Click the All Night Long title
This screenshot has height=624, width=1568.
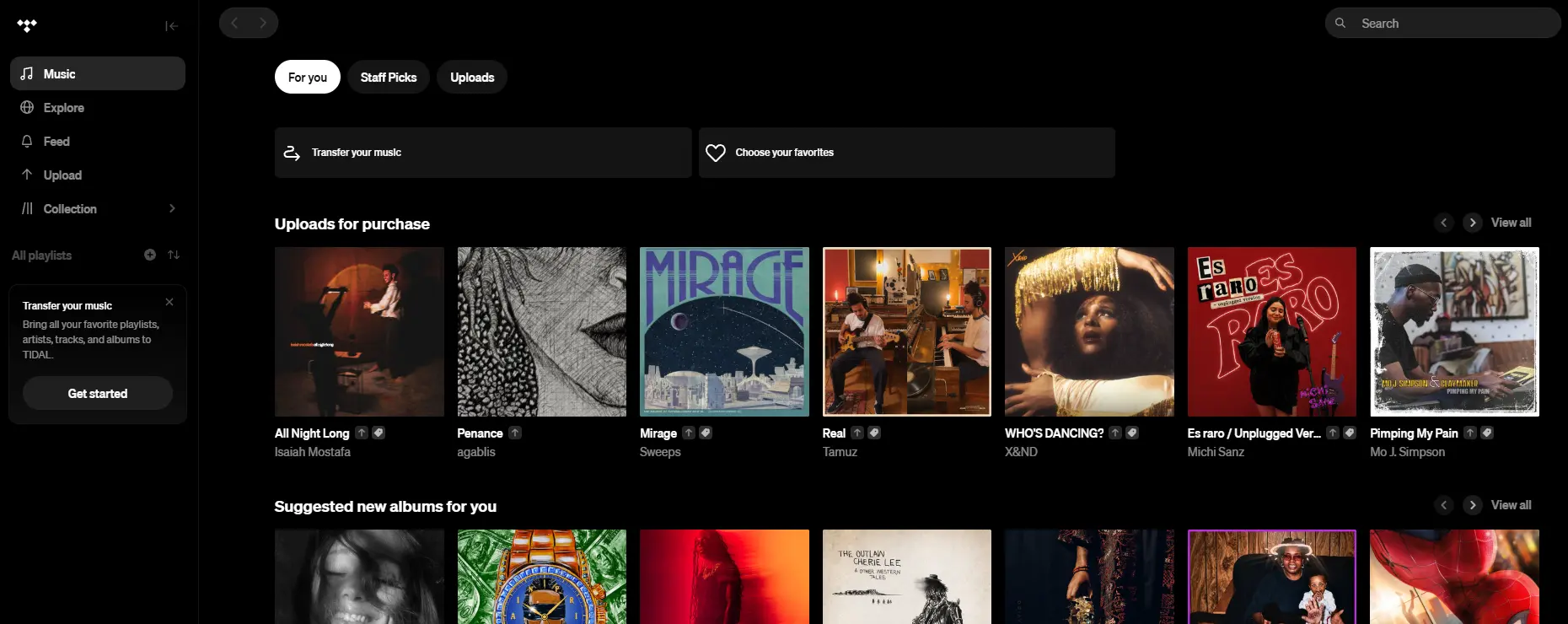tap(312, 433)
